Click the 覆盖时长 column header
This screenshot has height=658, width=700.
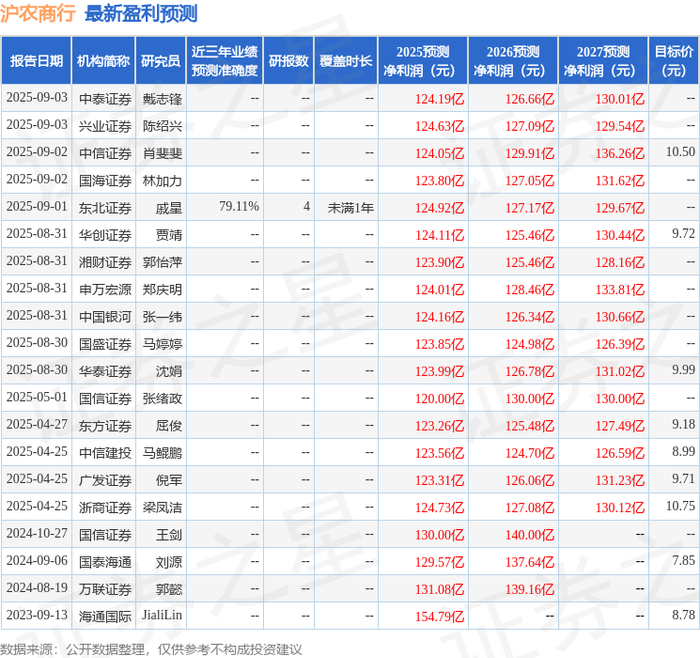click(x=346, y=61)
